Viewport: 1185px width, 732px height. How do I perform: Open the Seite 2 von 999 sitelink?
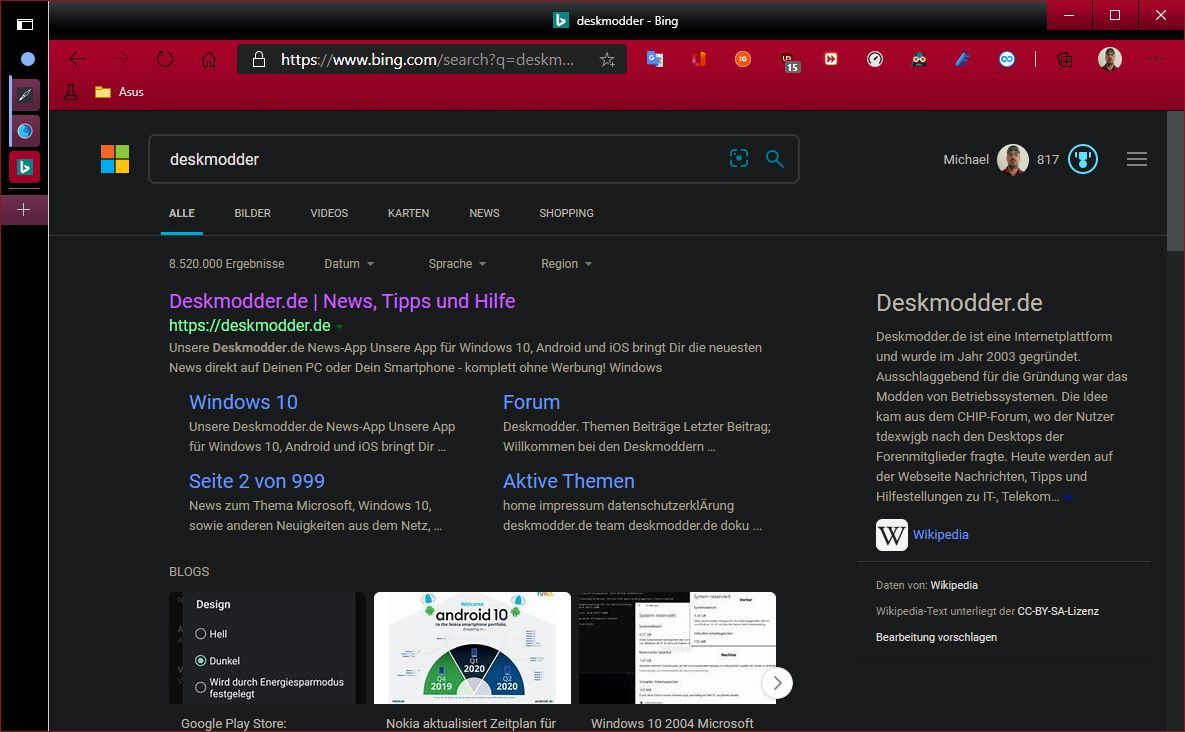point(257,481)
